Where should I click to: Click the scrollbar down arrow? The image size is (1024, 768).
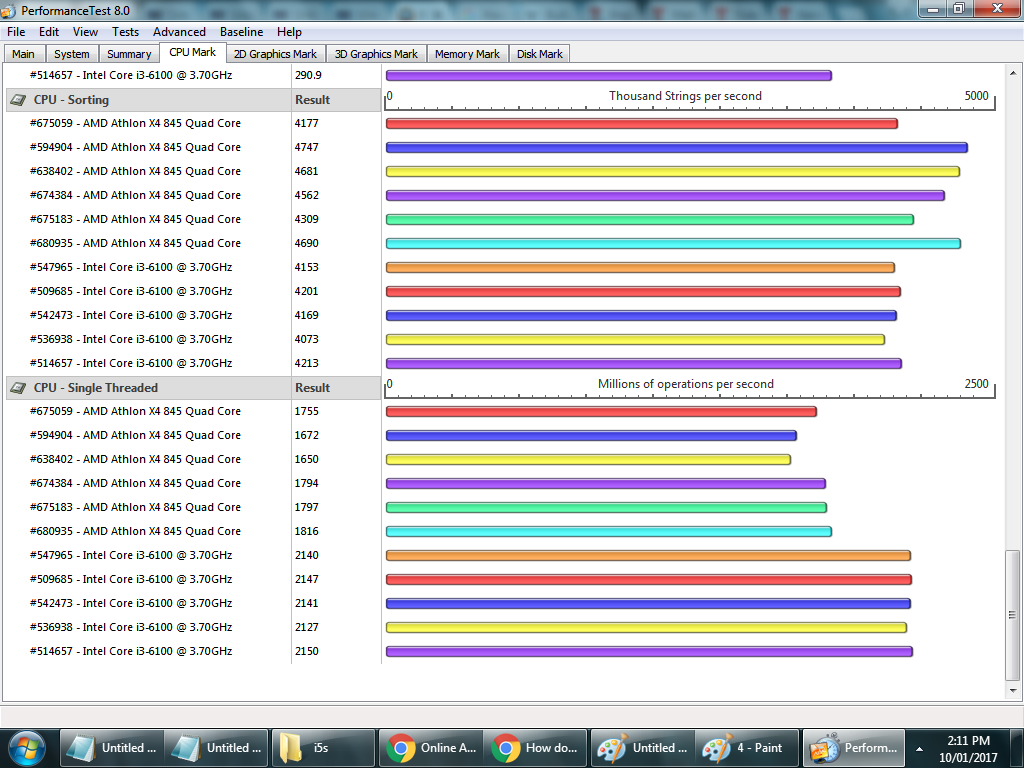point(1012,690)
